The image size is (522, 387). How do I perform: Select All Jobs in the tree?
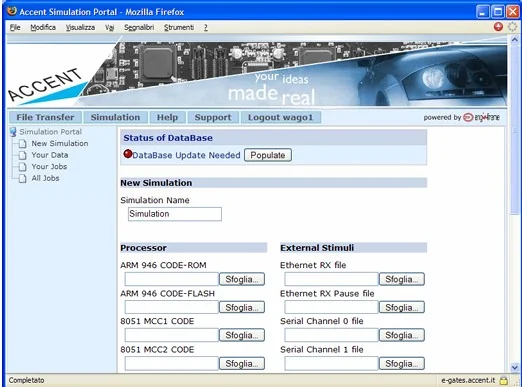click(45, 178)
